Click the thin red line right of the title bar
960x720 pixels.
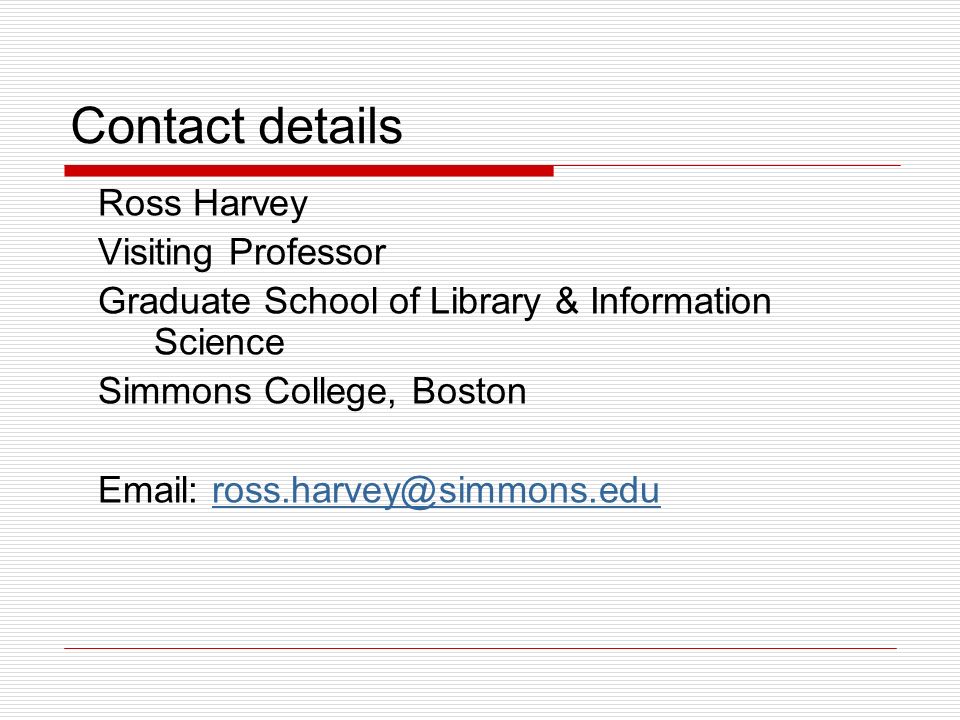(x=727, y=165)
